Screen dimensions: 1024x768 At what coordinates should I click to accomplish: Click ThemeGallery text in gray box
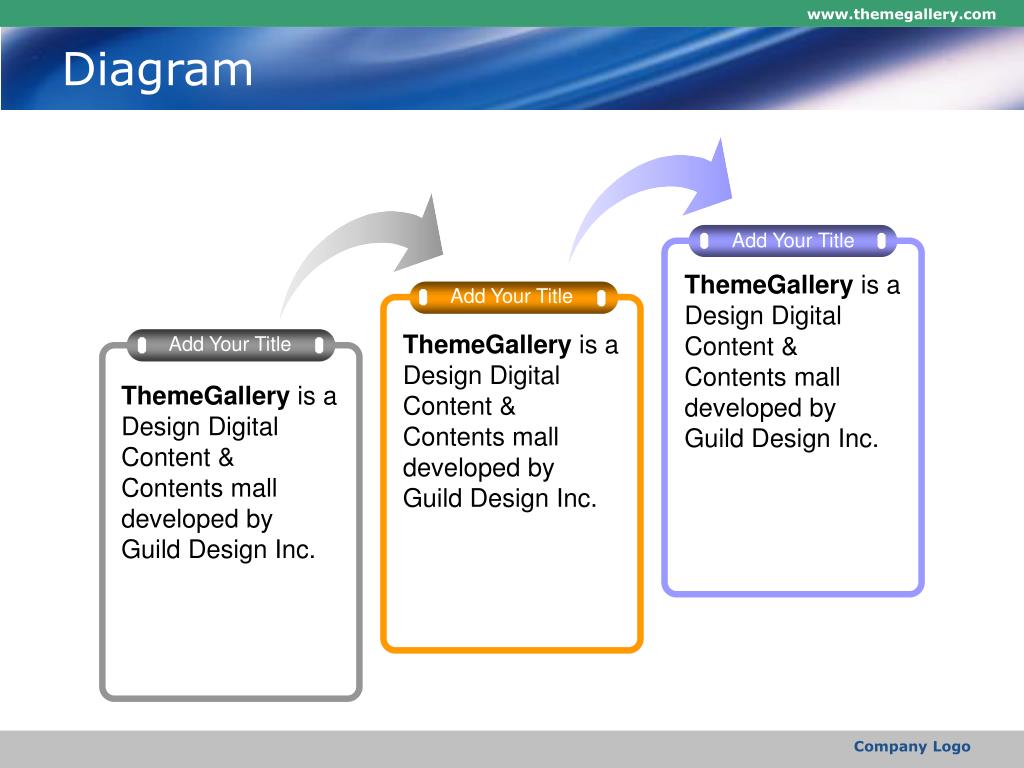[x=205, y=396]
